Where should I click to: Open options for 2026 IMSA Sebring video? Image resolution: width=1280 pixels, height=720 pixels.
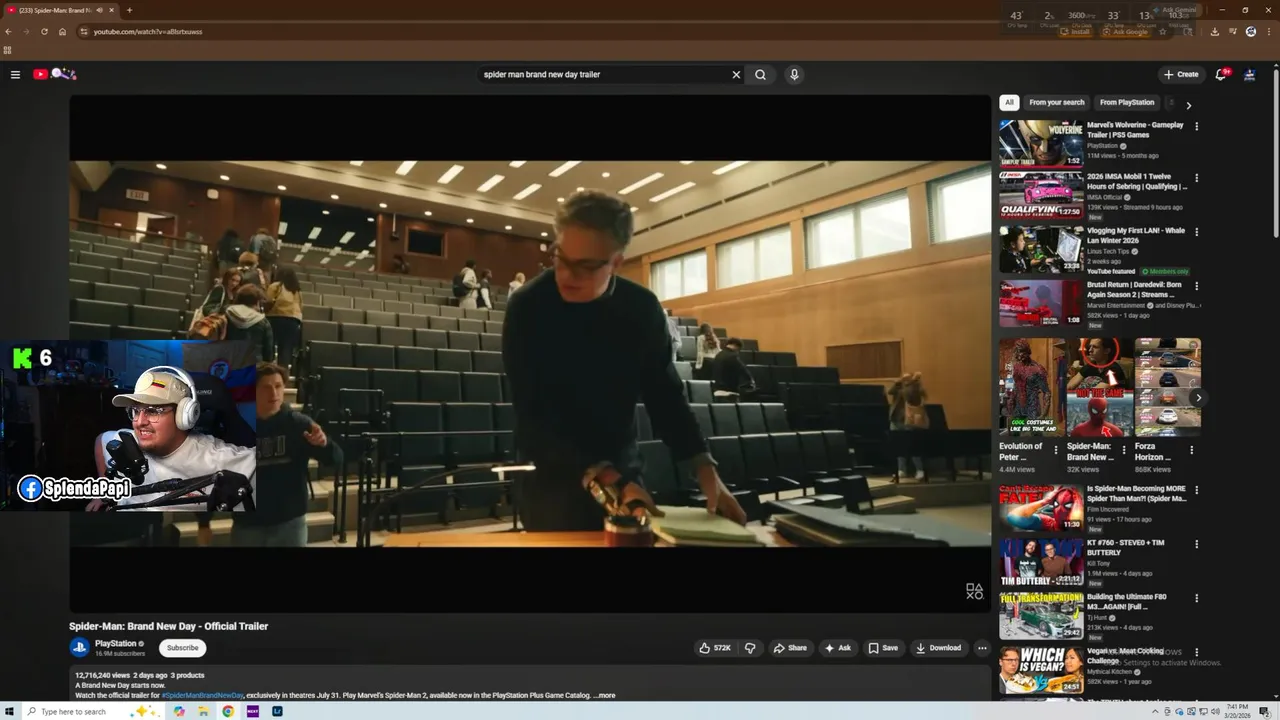pos(1196,178)
